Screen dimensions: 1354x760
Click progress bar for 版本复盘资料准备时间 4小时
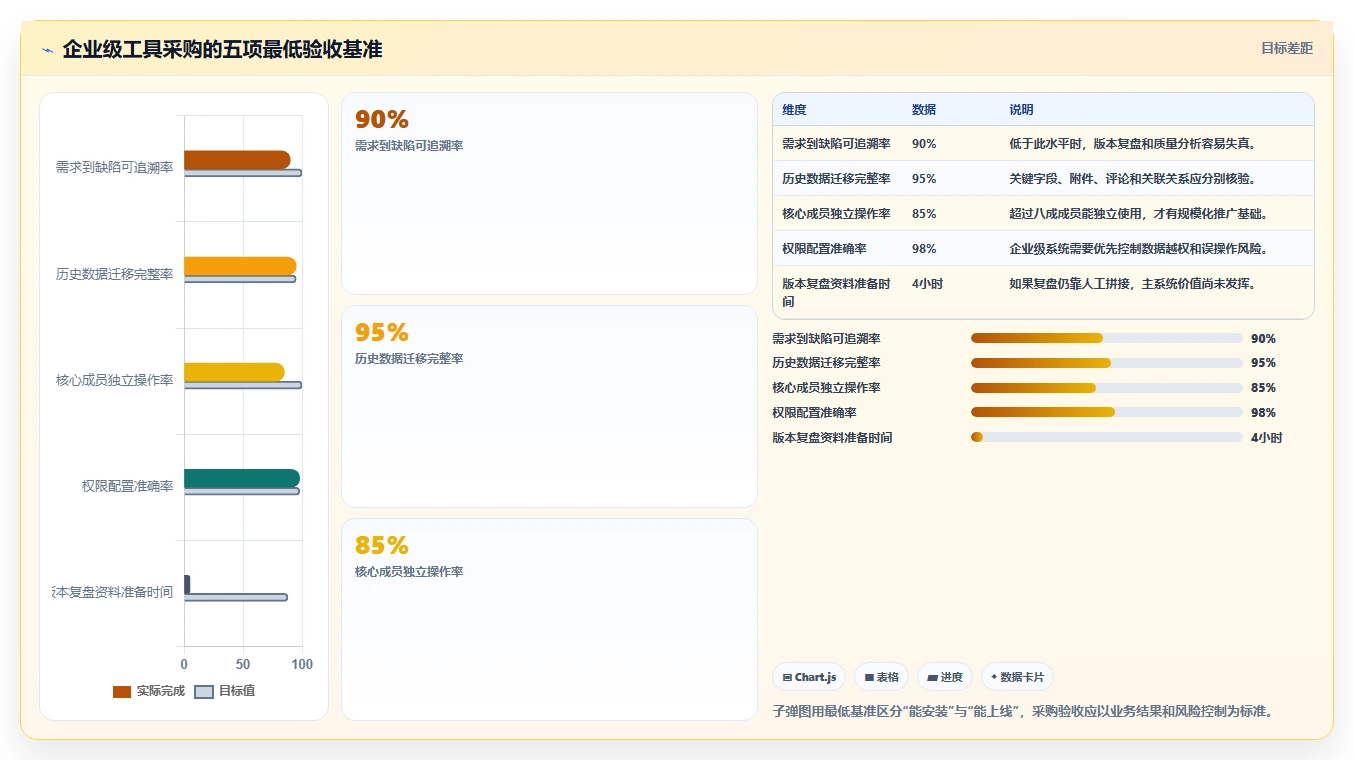tap(1106, 437)
